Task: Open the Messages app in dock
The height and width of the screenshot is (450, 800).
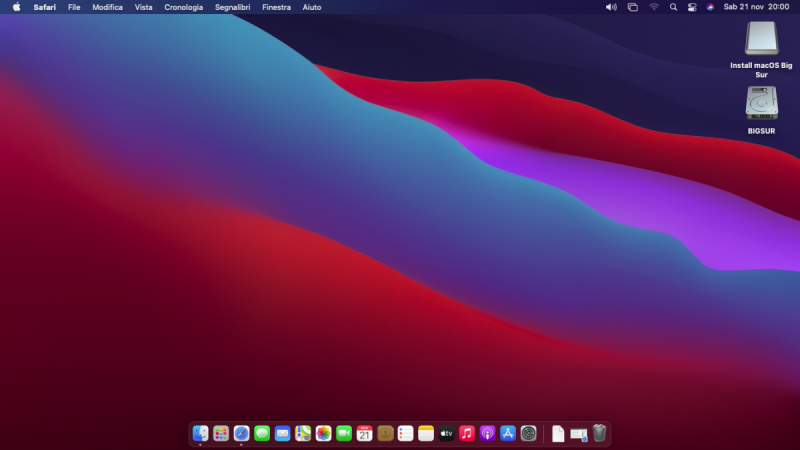Action: click(262, 433)
